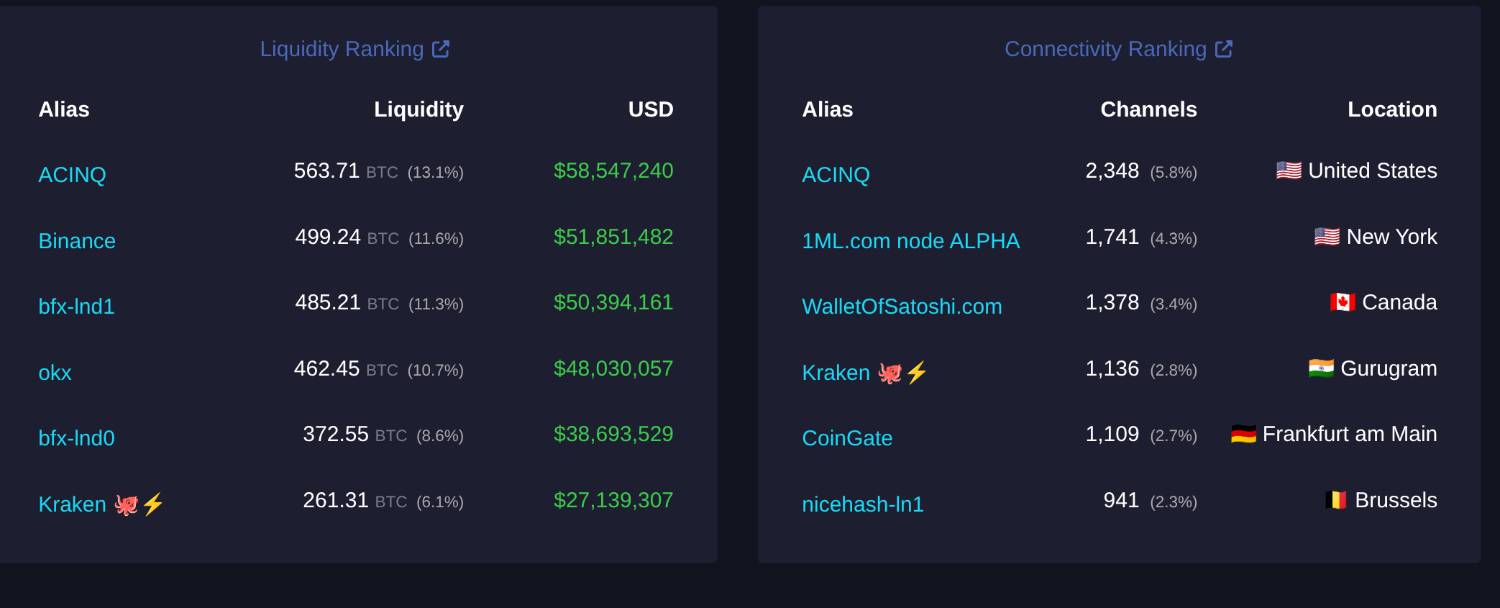Click the United States flag icon

(1288, 171)
